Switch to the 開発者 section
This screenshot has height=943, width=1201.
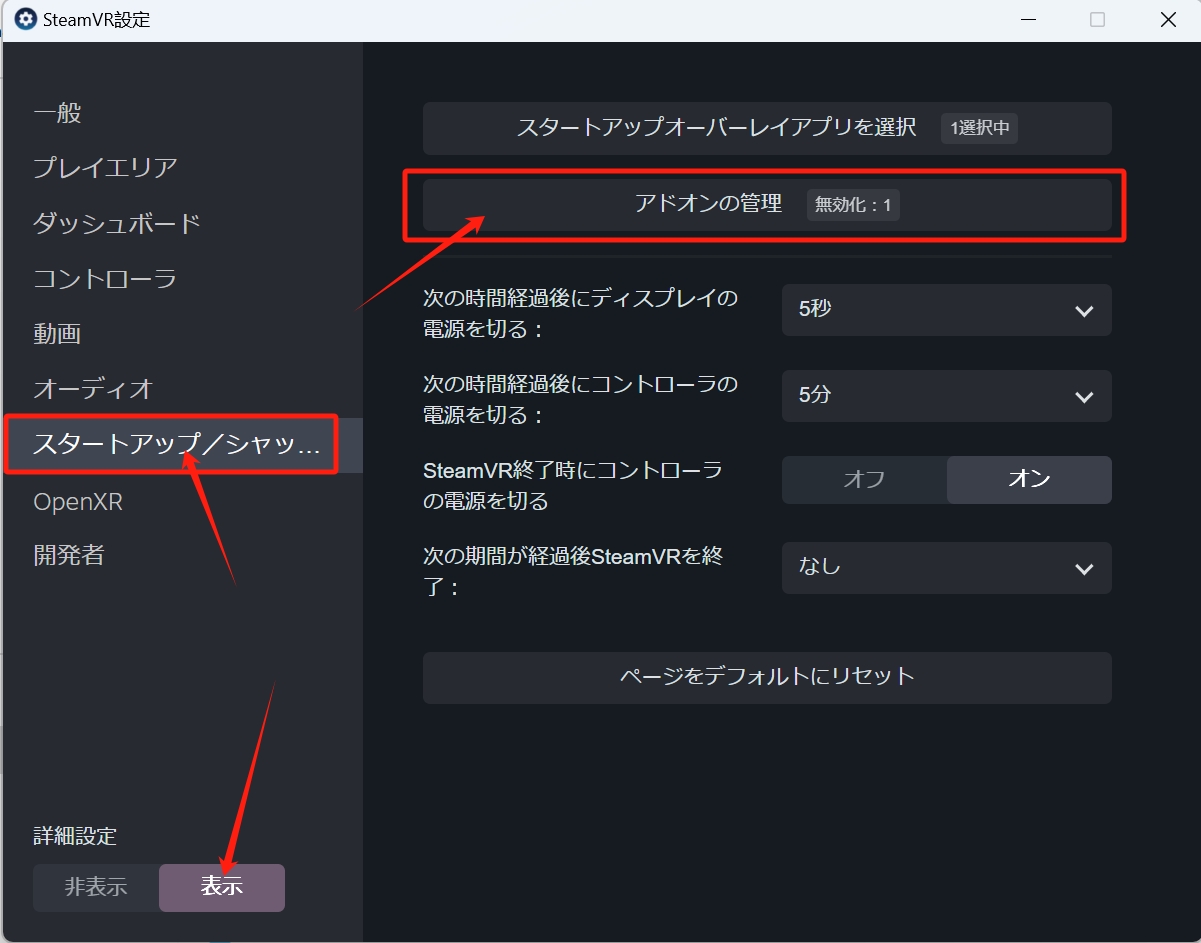click(x=69, y=556)
